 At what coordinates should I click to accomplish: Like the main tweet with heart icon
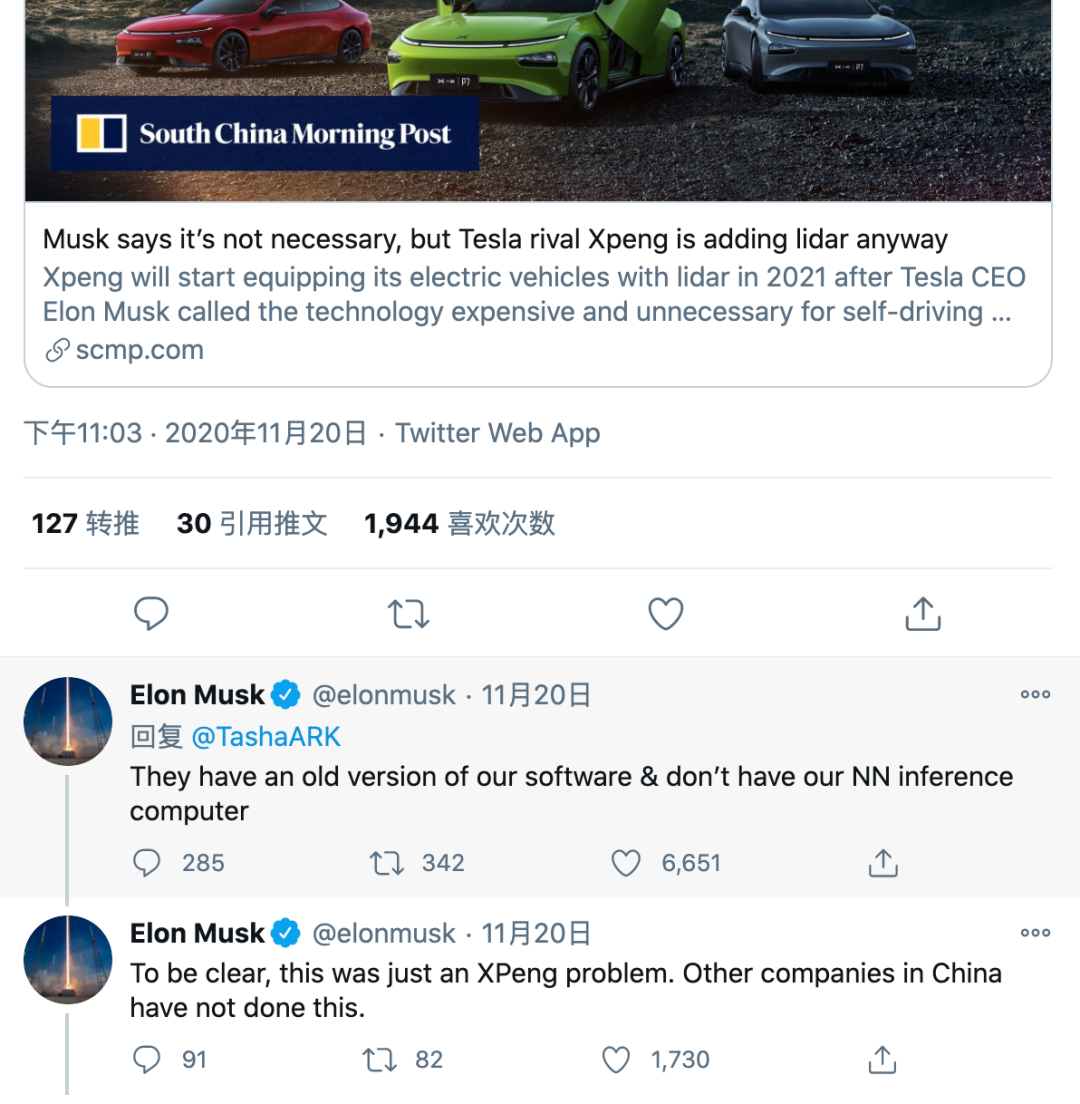coord(666,614)
